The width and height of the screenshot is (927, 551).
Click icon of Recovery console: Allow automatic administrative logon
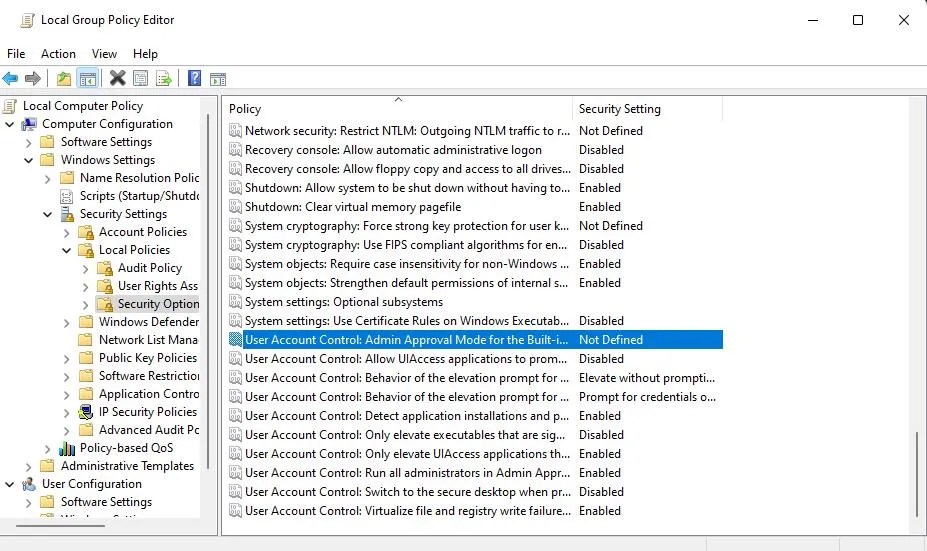pyautogui.click(x=235, y=150)
